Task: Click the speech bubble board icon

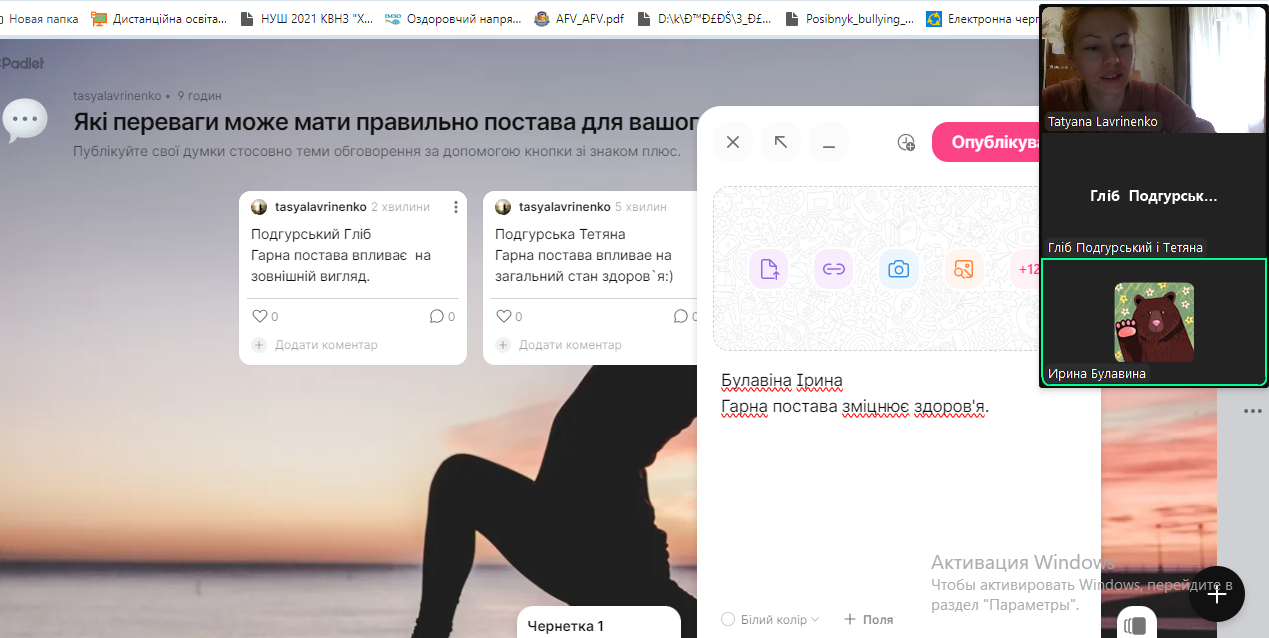Action: pos(25,120)
